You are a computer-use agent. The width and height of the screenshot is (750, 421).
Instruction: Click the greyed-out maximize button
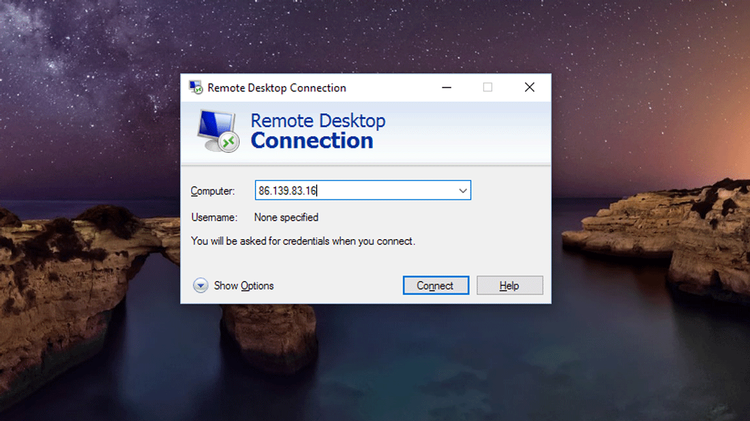(488, 87)
